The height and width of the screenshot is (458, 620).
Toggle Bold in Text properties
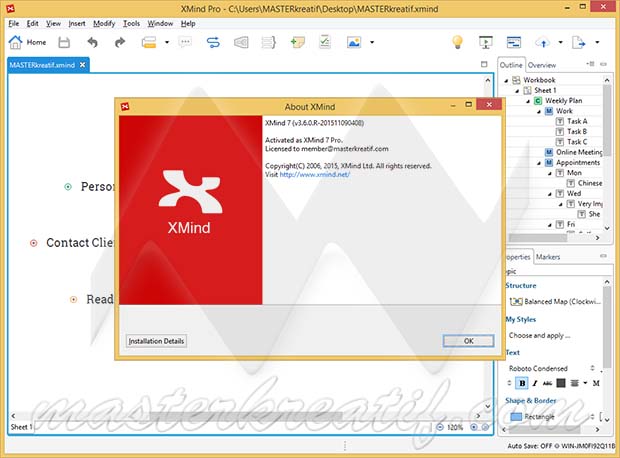point(522,383)
